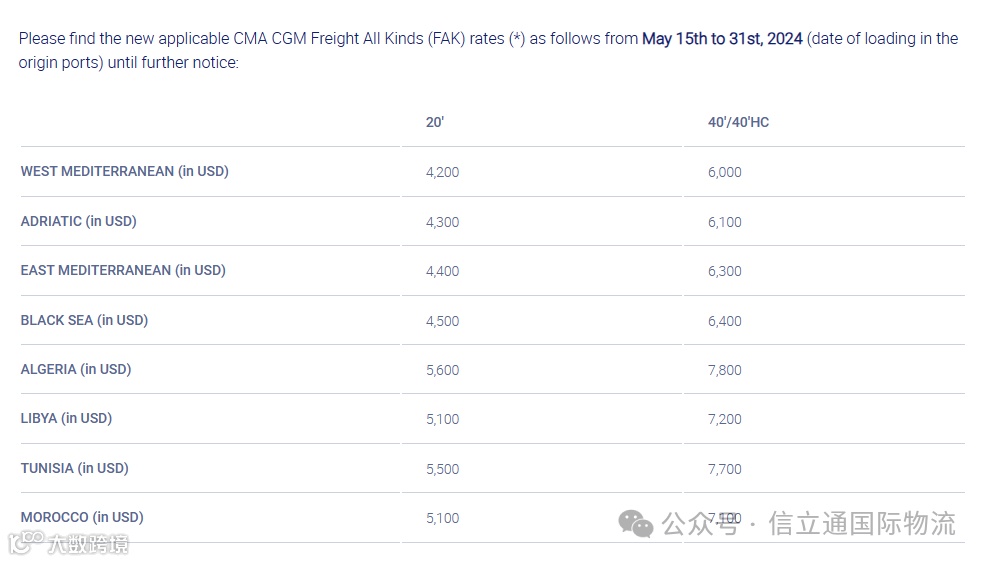986x562 pixels.
Task: Select the 5,600 rate for Algeria
Action: point(442,370)
